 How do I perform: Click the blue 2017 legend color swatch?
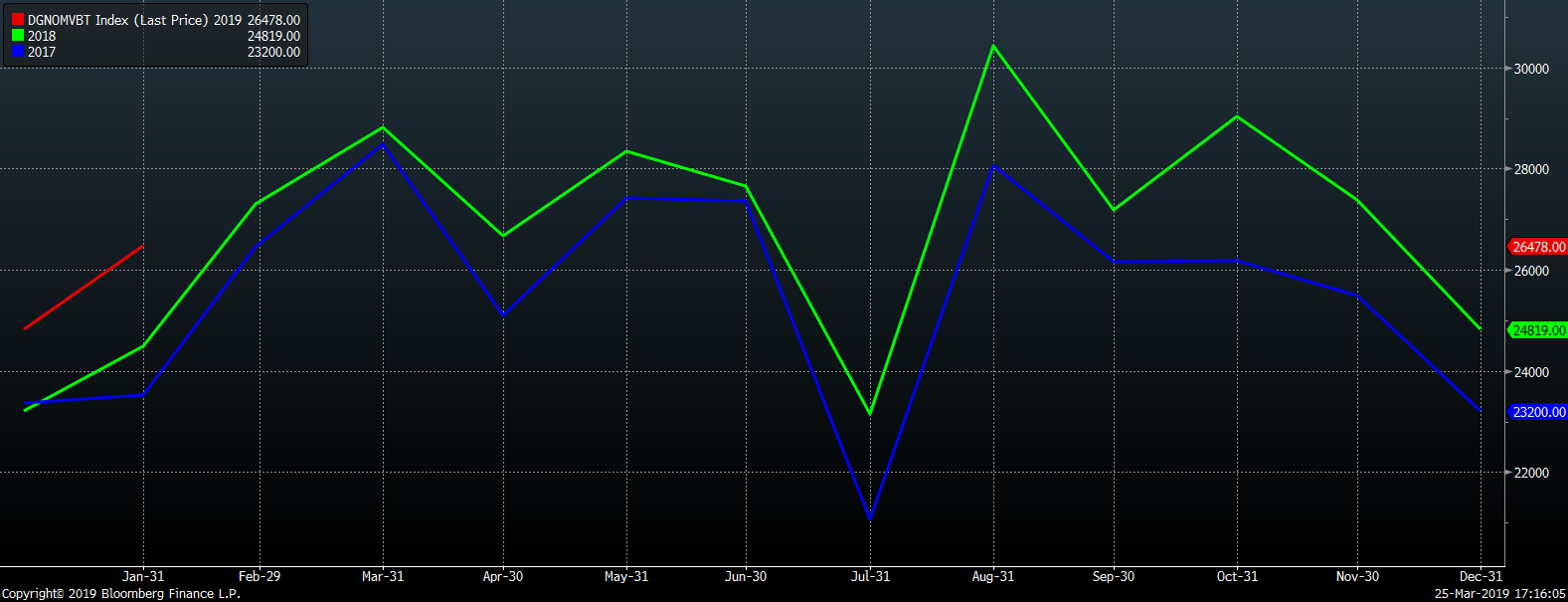pyautogui.click(x=18, y=52)
